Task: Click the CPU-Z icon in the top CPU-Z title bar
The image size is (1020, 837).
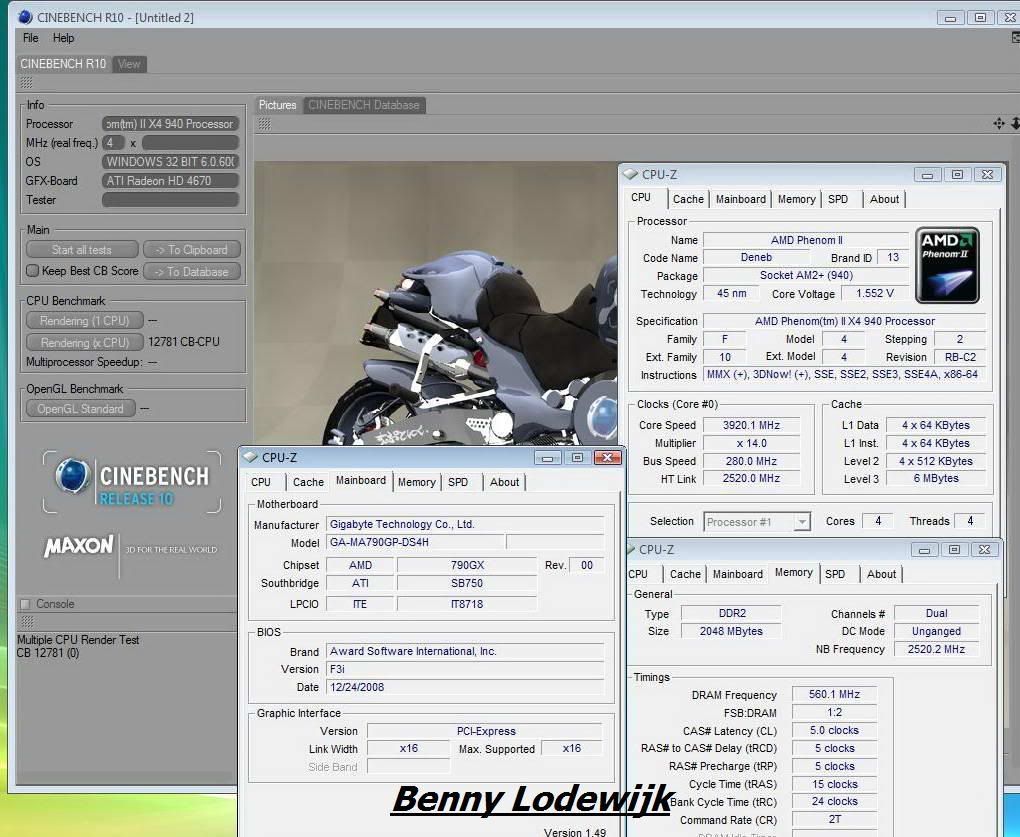Action: 630,174
